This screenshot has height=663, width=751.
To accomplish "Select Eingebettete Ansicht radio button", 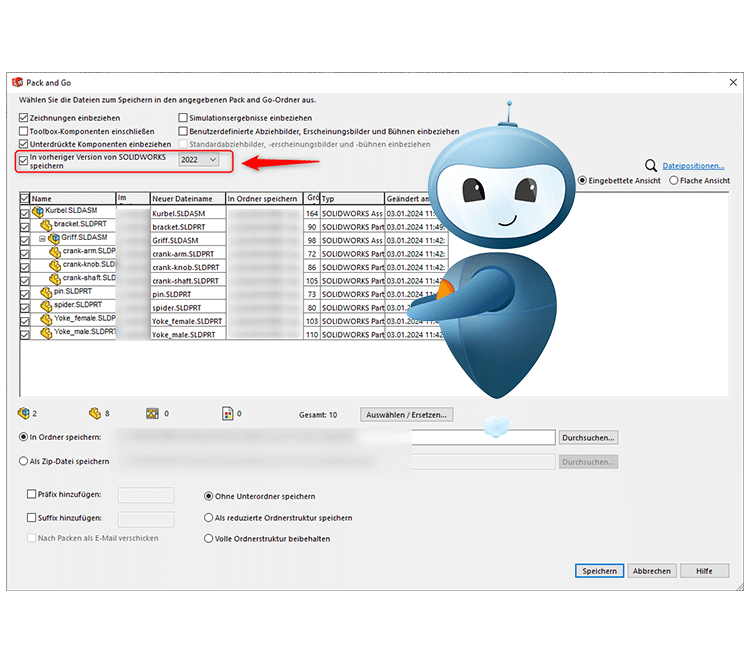I will (x=582, y=181).
